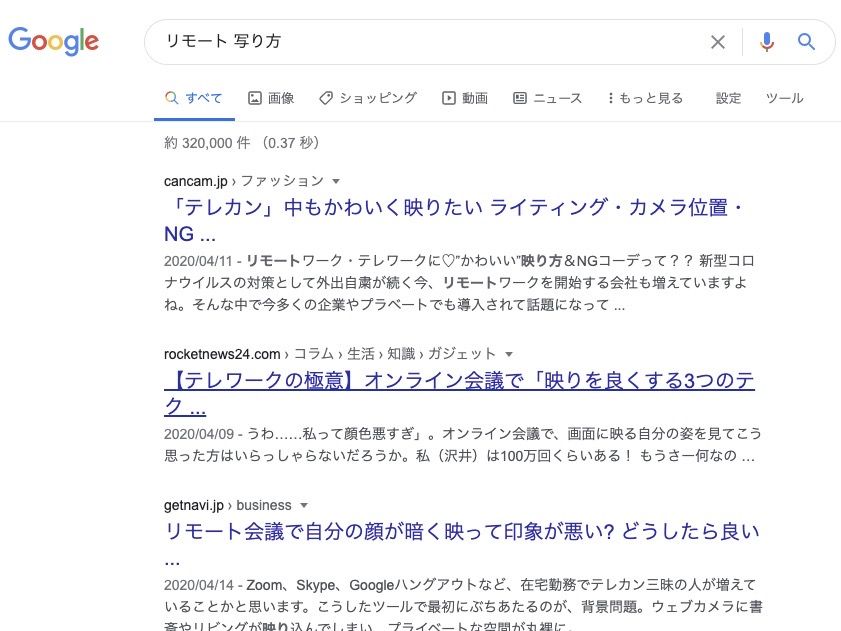Click the blue magnifying glass search button
The height and width of the screenshot is (631, 841).
pyautogui.click(x=807, y=42)
